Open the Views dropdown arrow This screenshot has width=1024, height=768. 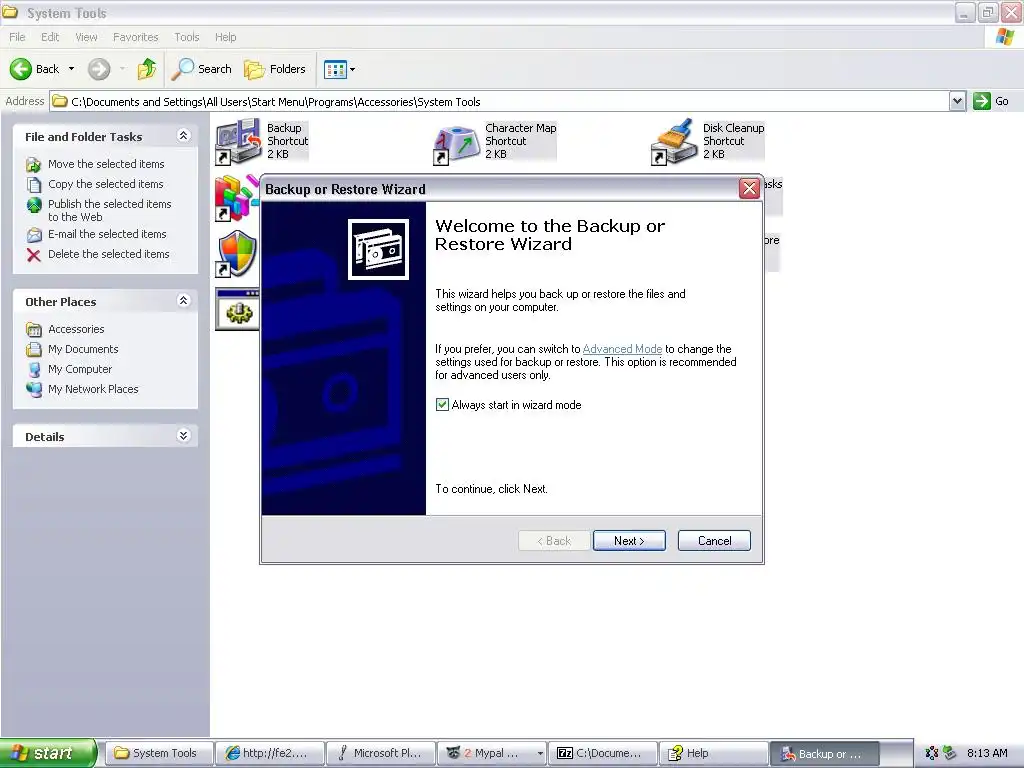[x=353, y=69]
